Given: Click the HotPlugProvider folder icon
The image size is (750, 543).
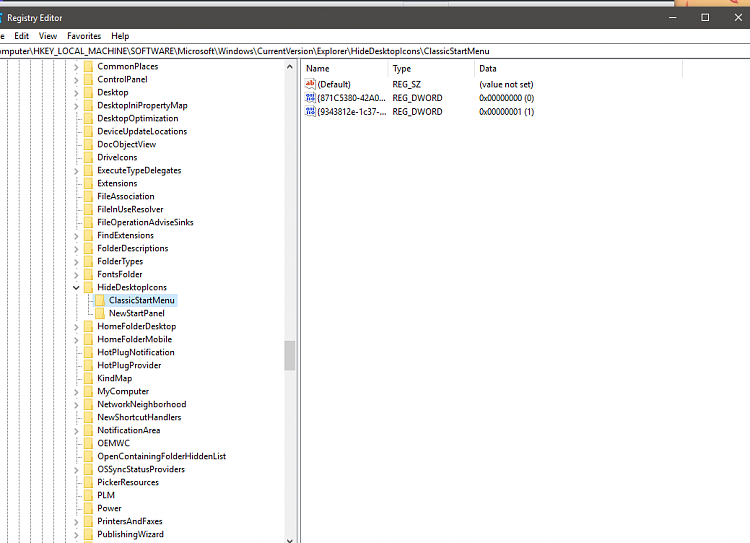Looking at the screenshot, I should pos(88,365).
